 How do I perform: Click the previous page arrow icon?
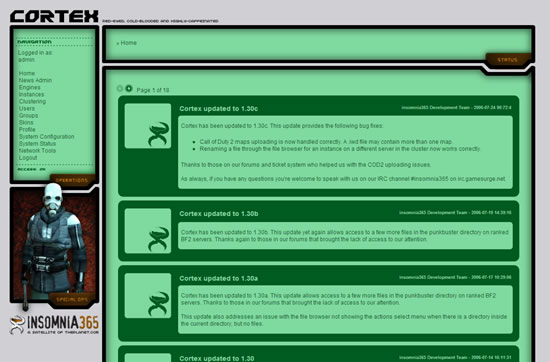coord(120,88)
